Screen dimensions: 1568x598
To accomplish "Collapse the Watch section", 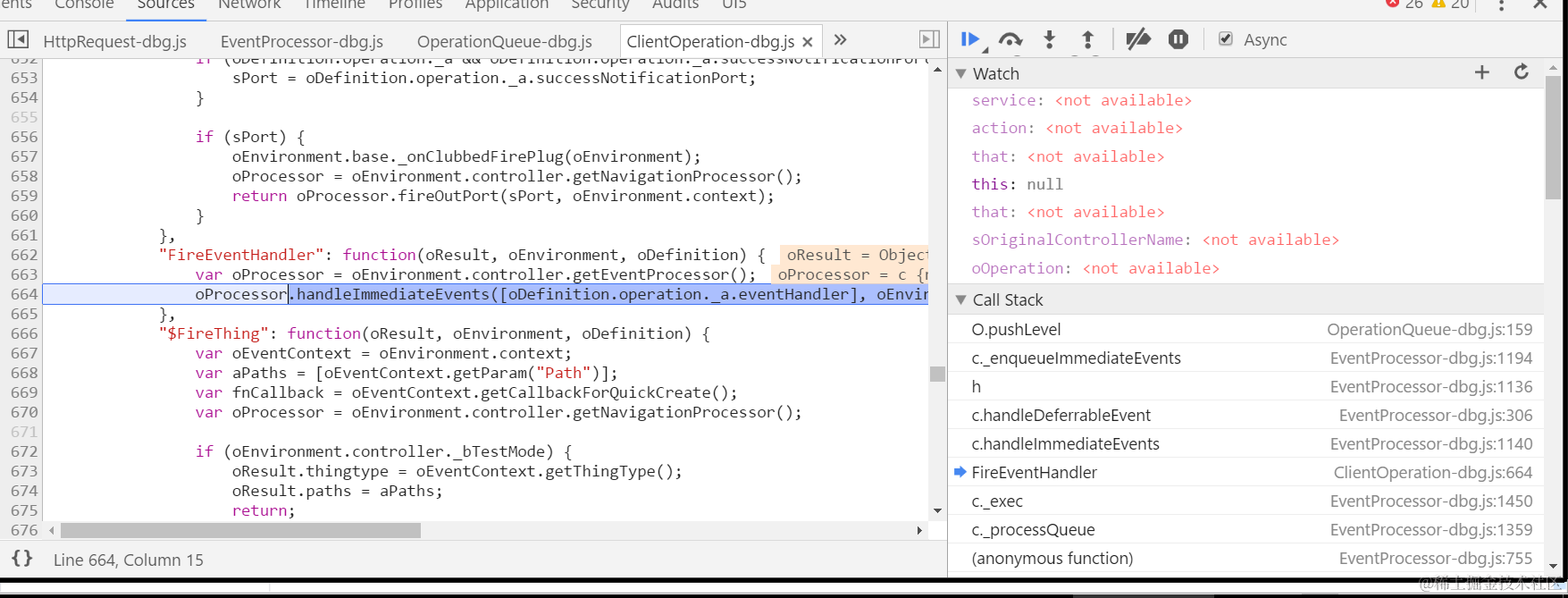I will pyautogui.click(x=961, y=73).
